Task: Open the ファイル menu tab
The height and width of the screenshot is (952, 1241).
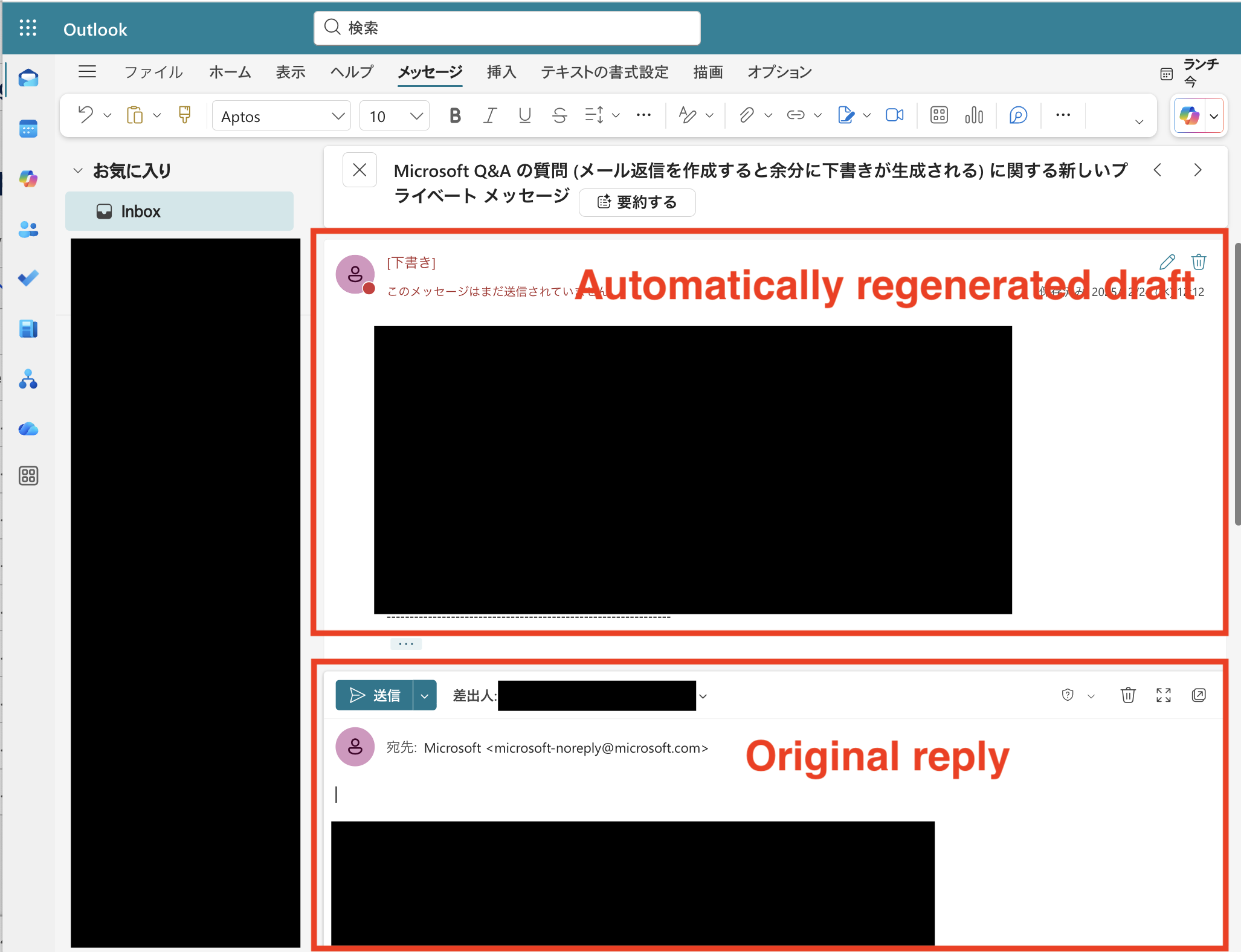Action: [153, 72]
